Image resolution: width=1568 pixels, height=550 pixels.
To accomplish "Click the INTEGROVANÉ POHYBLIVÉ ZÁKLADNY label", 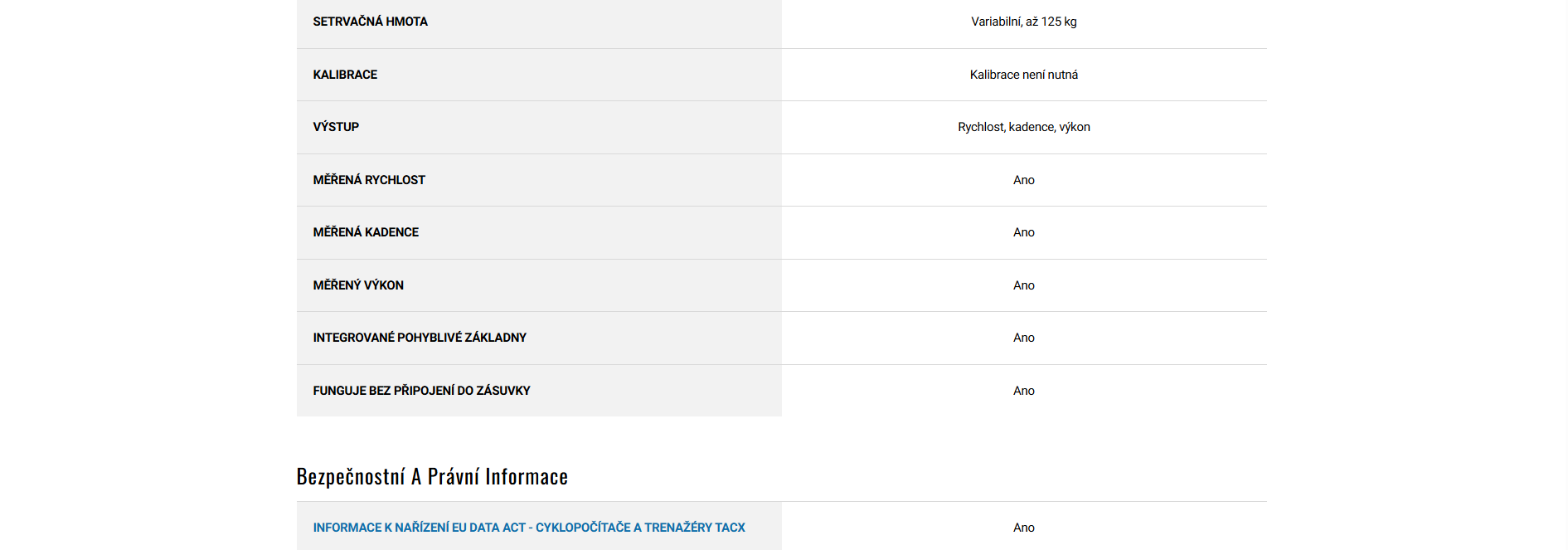I will click(x=420, y=338).
